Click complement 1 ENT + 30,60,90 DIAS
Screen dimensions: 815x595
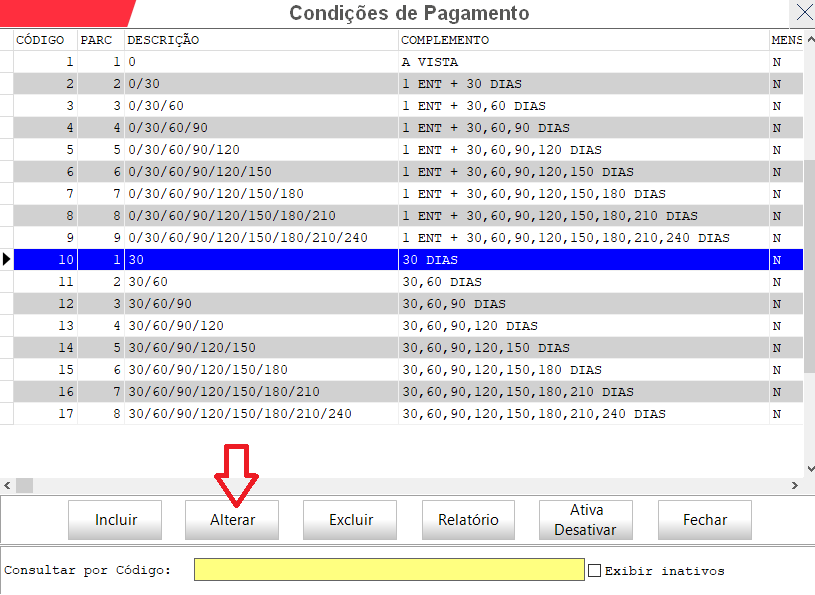[x=584, y=128]
